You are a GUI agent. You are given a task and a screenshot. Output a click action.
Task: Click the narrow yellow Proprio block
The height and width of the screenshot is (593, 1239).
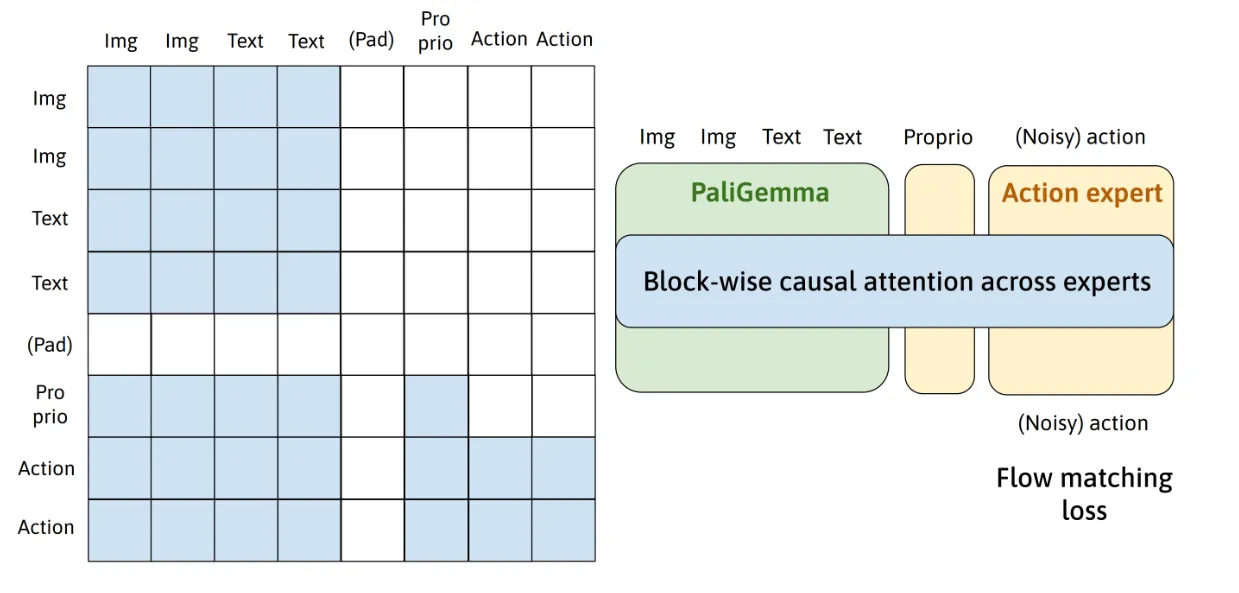coord(939,362)
